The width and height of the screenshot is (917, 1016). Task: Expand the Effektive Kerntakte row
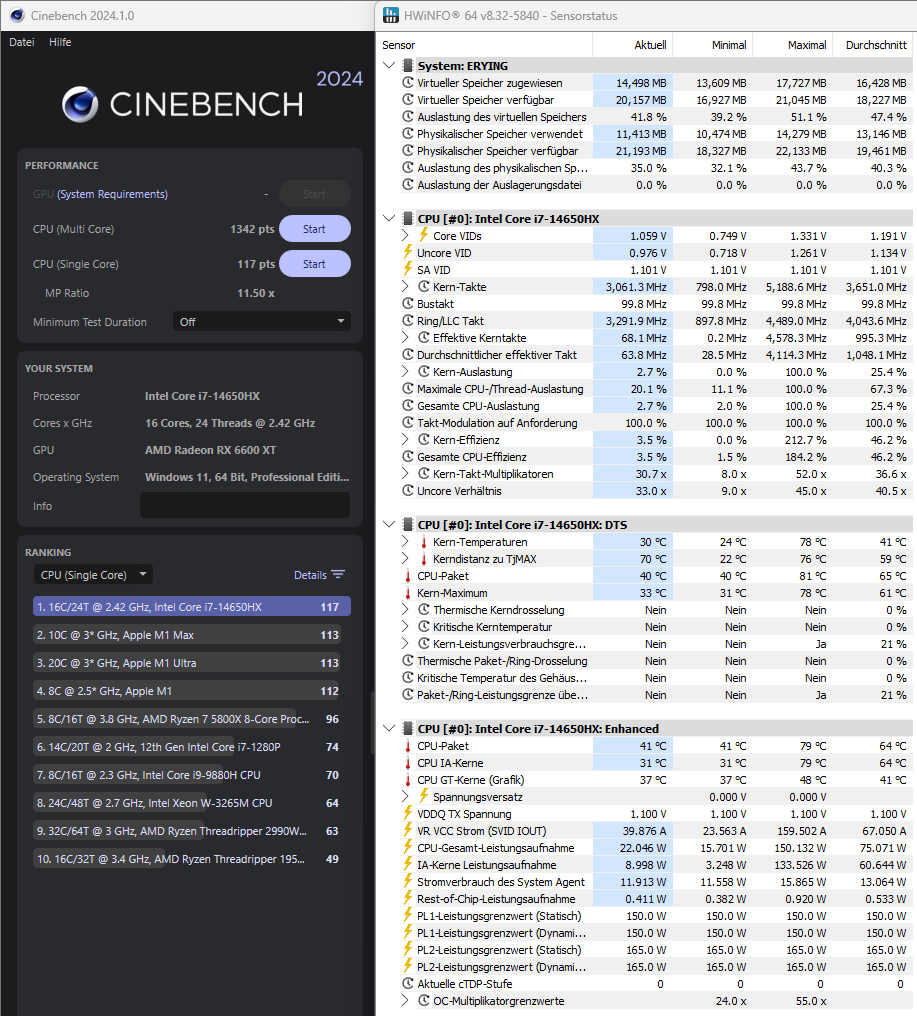click(x=405, y=337)
